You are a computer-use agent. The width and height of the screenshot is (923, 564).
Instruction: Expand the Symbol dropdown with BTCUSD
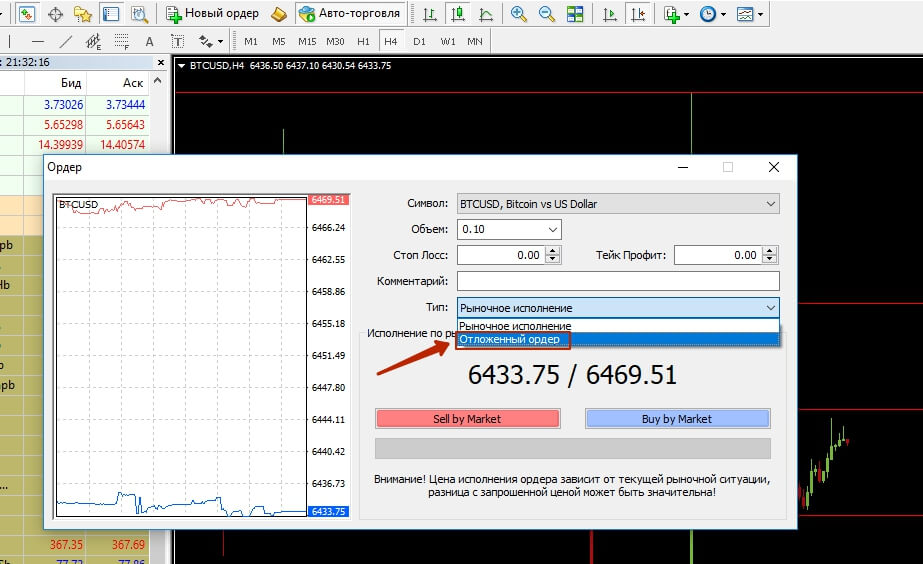pos(617,204)
